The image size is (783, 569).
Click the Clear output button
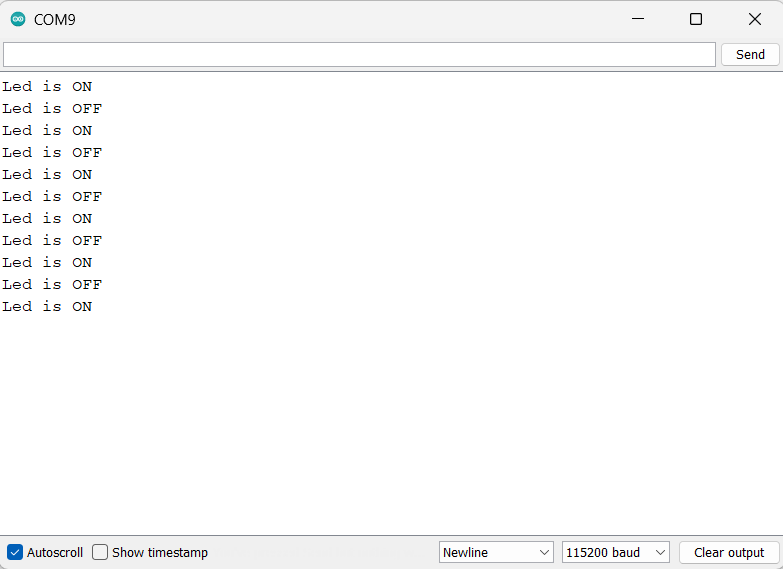[729, 552]
